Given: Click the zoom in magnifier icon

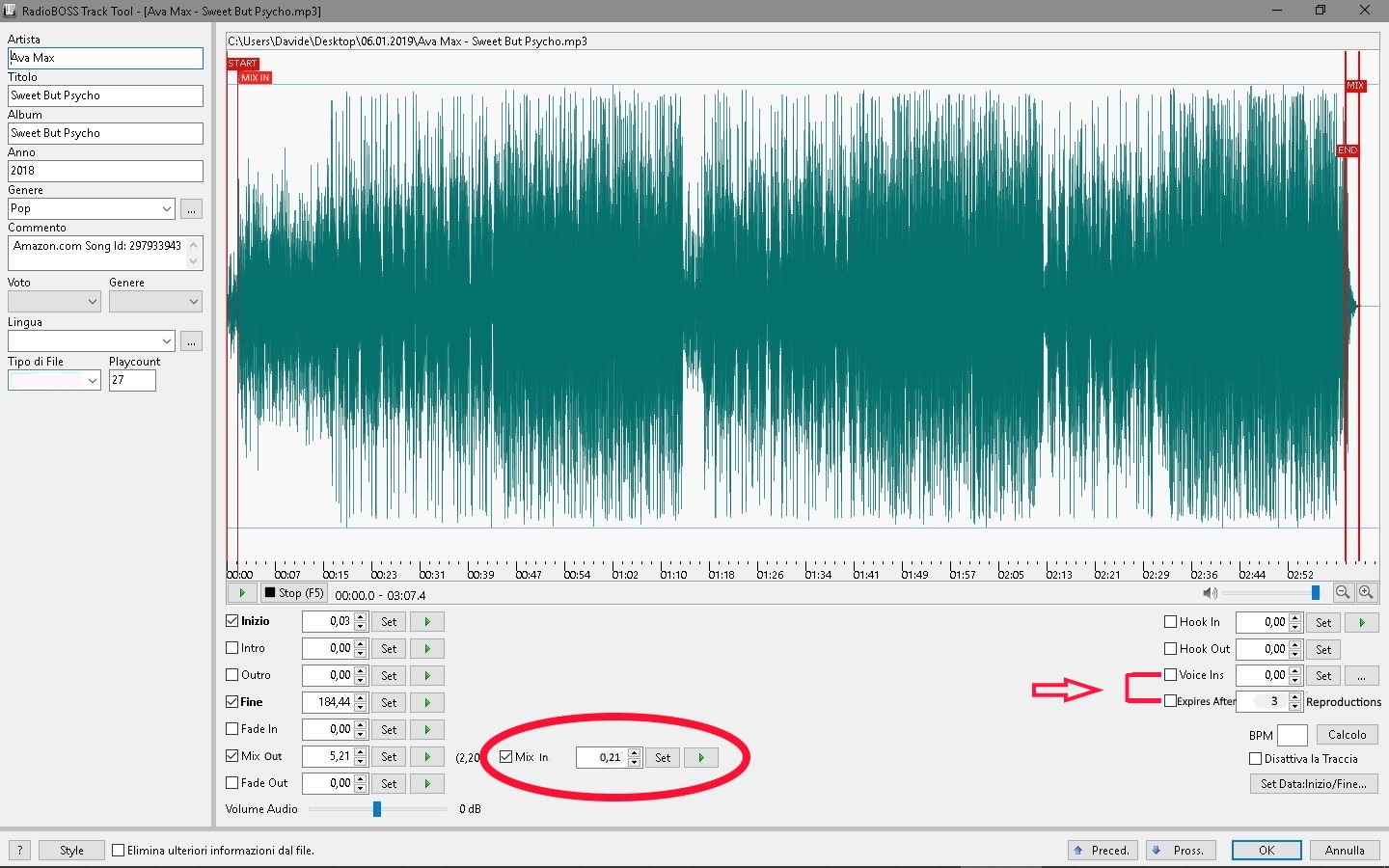Looking at the screenshot, I should pos(1366,592).
